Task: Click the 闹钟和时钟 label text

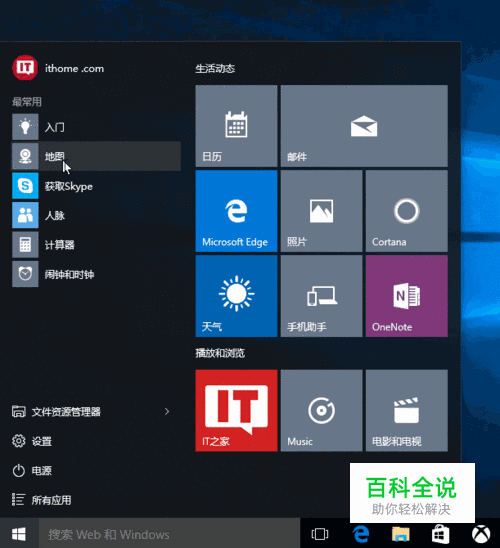Action: pyautogui.click(x=70, y=274)
